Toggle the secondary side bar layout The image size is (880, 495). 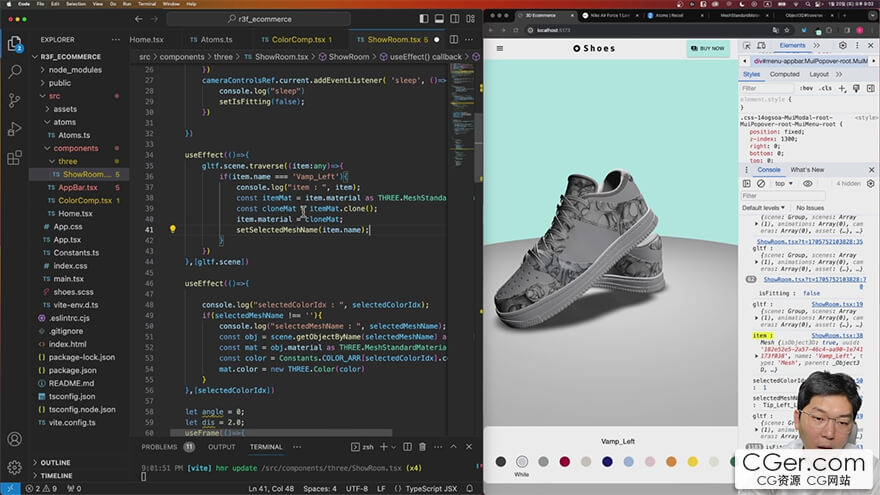click(x=455, y=19)
